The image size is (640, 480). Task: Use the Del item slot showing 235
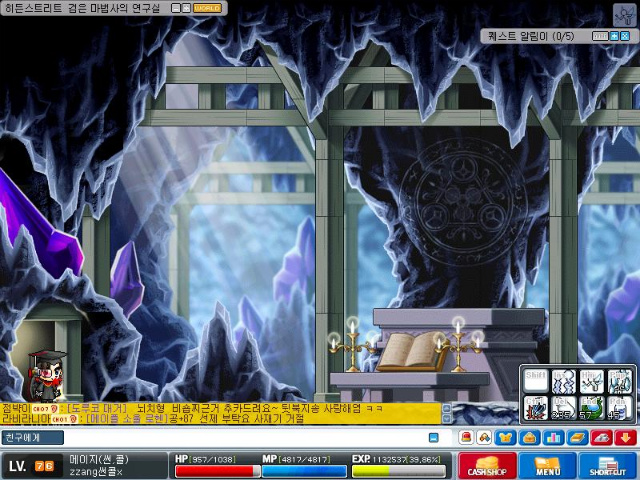coord(564,408)
